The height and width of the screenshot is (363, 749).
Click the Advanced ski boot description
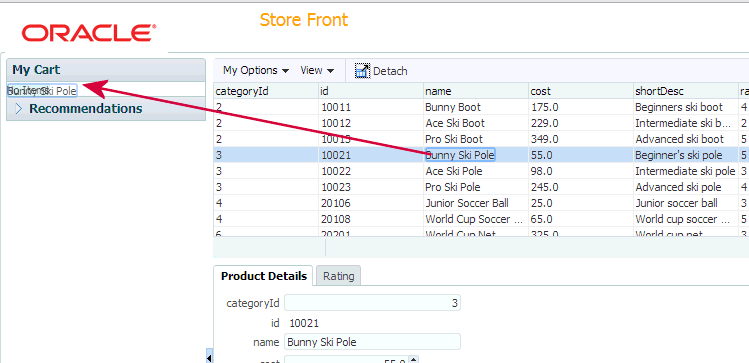pyautogui.click(x=679, y=139)
